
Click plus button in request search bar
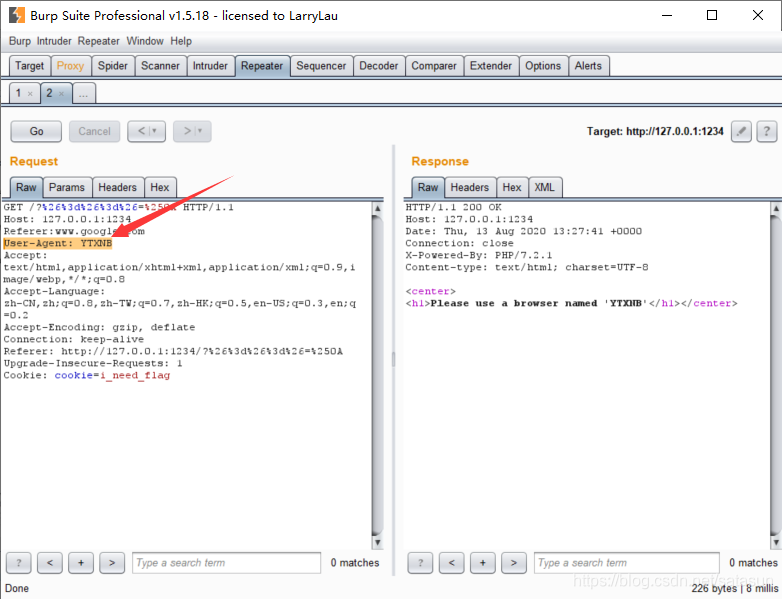pyautogui.click(x=81, y=563)
